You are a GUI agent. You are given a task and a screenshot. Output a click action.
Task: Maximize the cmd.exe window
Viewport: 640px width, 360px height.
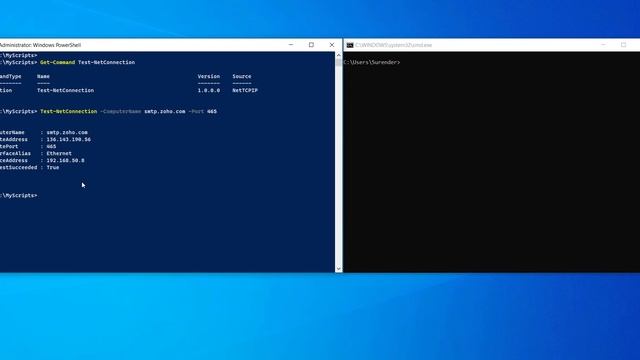pyautogui.click(x=624, y=45)
